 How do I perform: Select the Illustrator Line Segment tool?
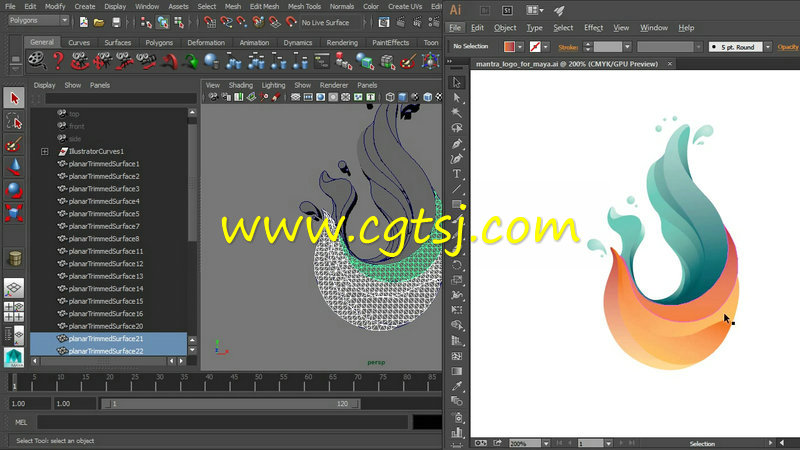(457, 189)
